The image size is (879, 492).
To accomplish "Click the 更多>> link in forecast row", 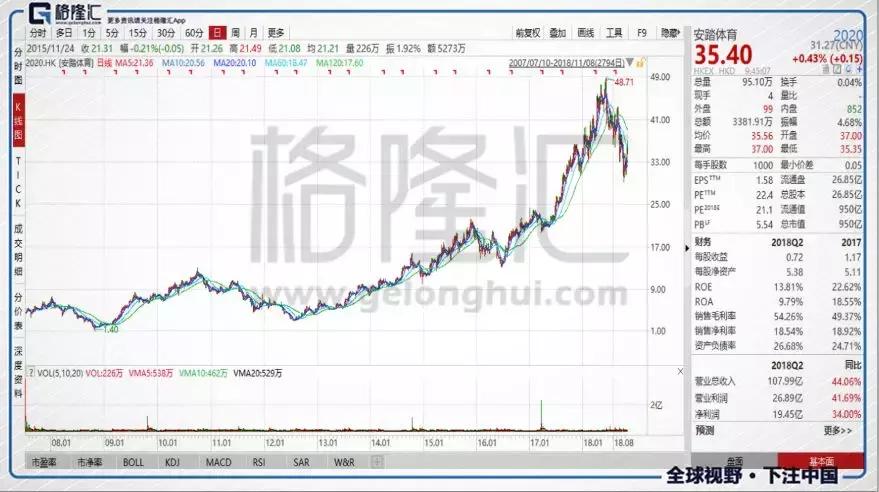I will (x=838, y=430).
